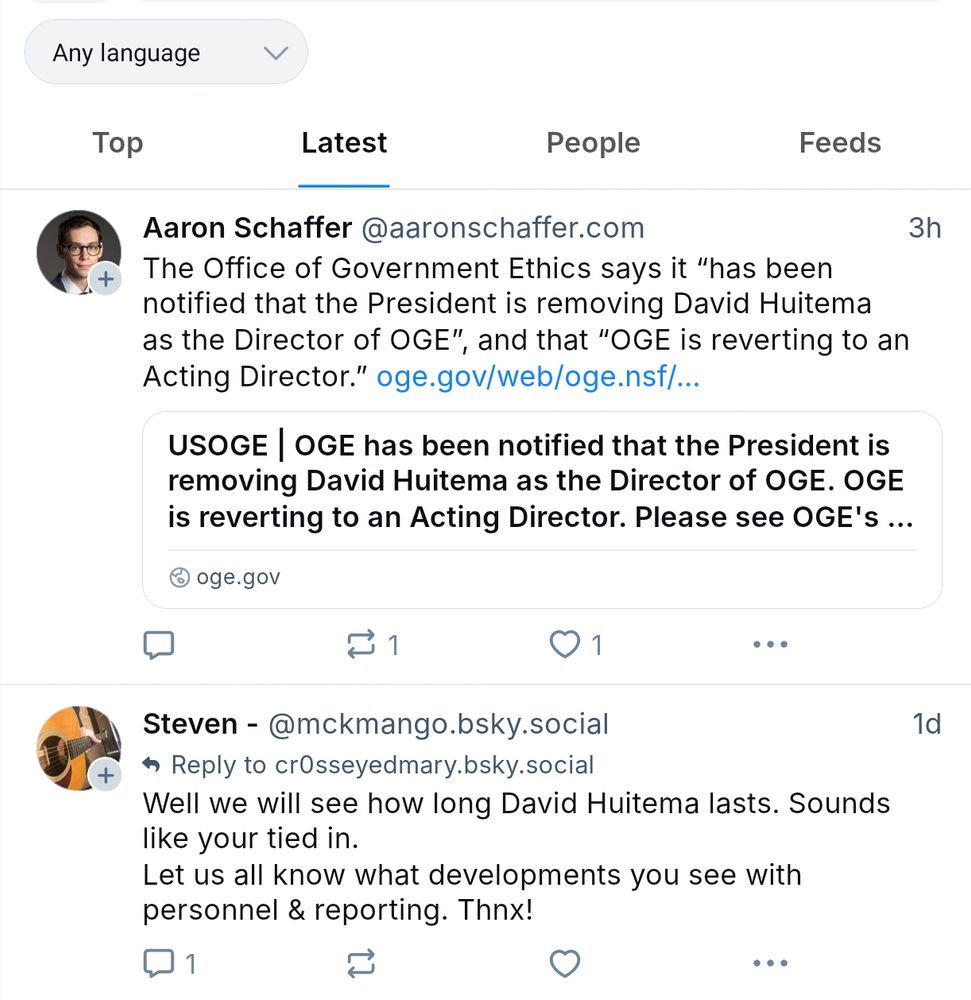This screenshot has height=1000, width=971.
Task: Repost Aaron Schaffer's OGE post
Action: [x=362, y=644]
